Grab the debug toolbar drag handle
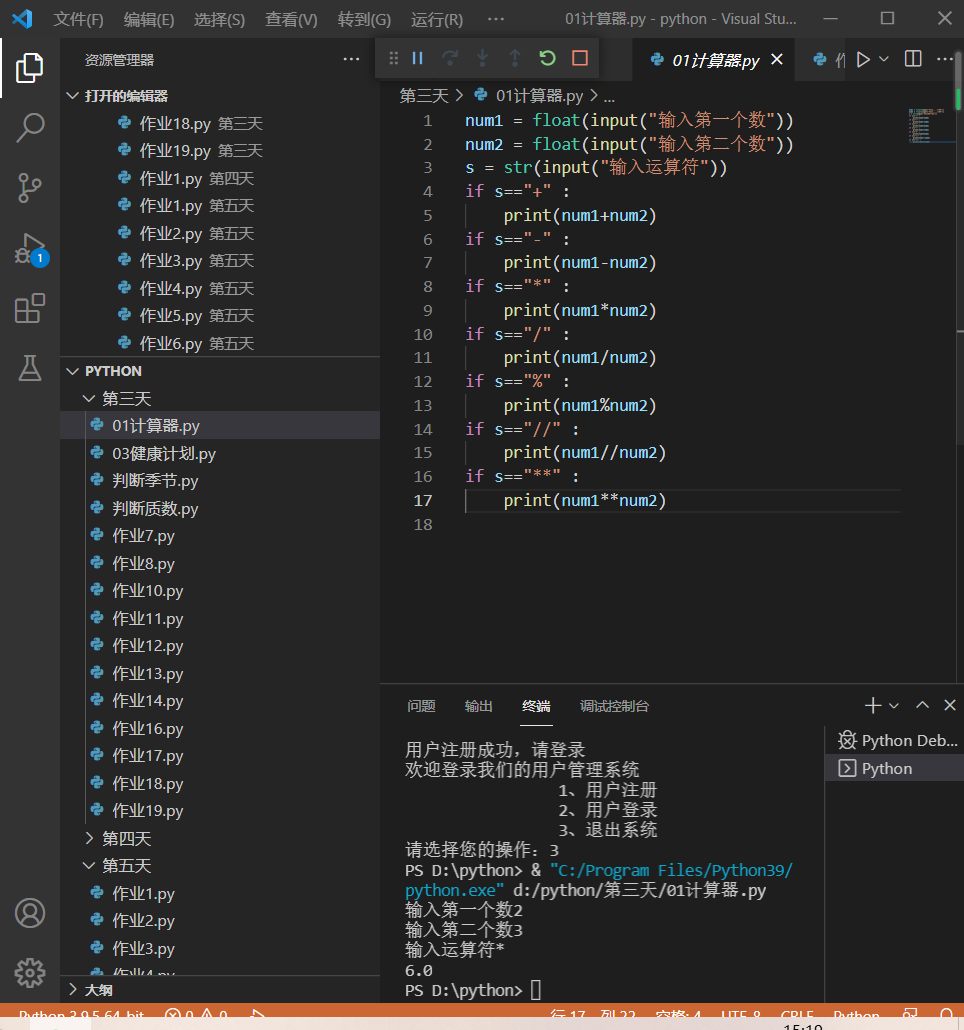964x1030 pixels. coord(393,58)
